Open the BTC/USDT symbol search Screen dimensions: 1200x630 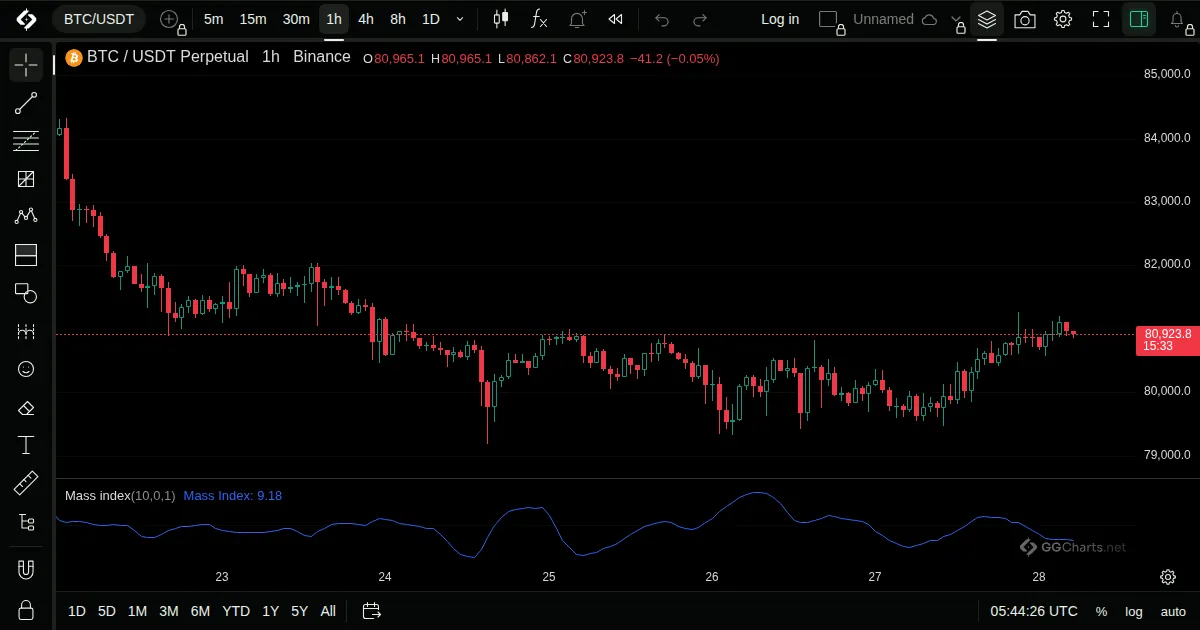99,19
